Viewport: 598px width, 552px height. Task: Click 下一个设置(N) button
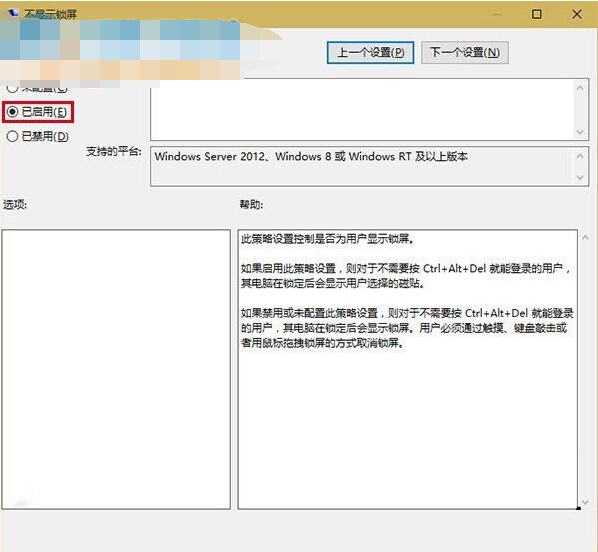coord(465,52)
